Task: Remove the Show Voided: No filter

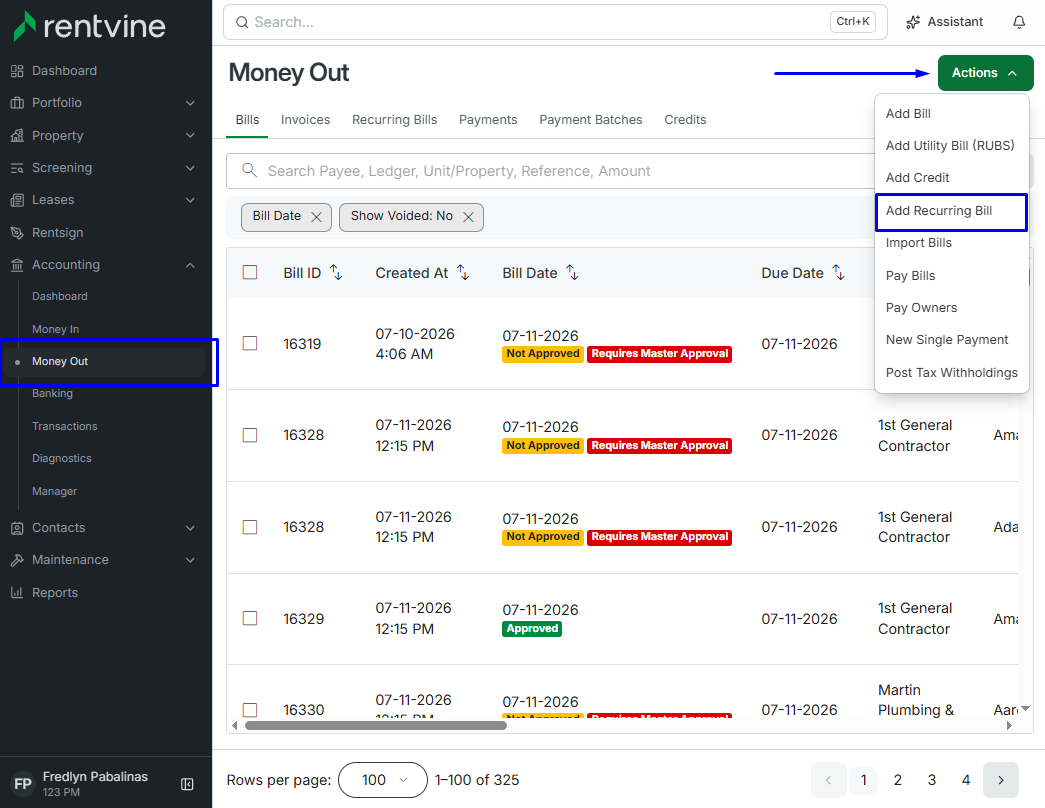Action: point(469,217)
